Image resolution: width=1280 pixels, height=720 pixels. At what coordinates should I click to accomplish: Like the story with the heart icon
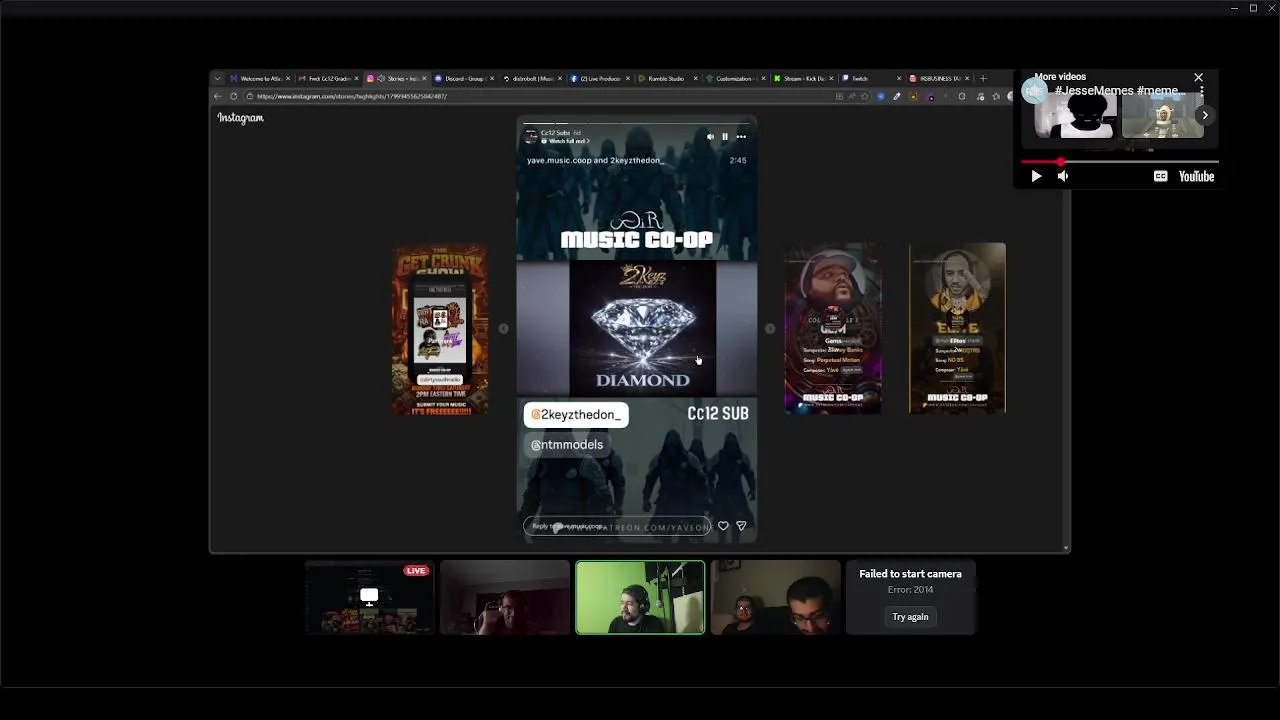click(723, 526)
